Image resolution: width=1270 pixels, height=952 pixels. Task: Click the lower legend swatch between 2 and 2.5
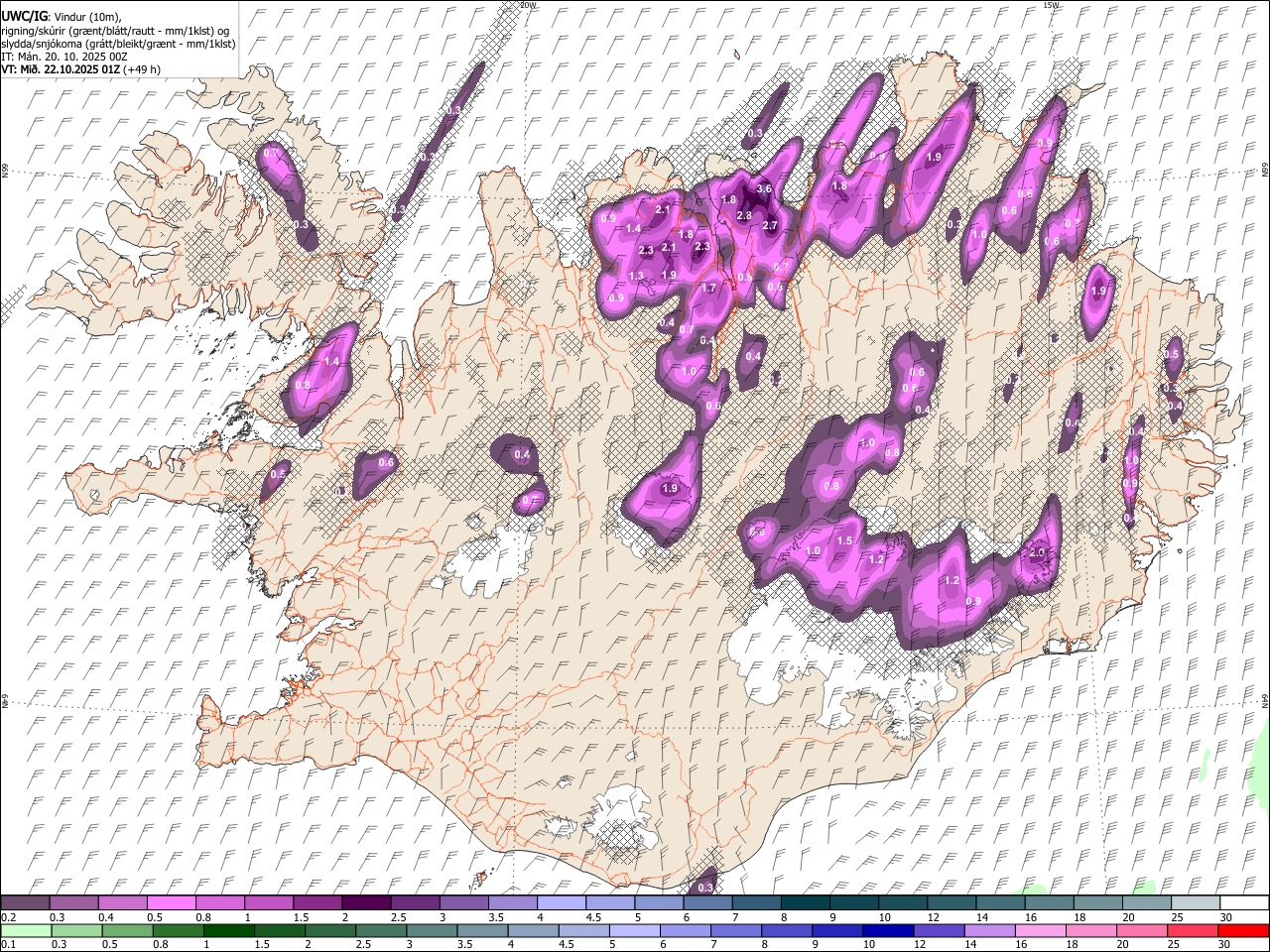point(329,930)
